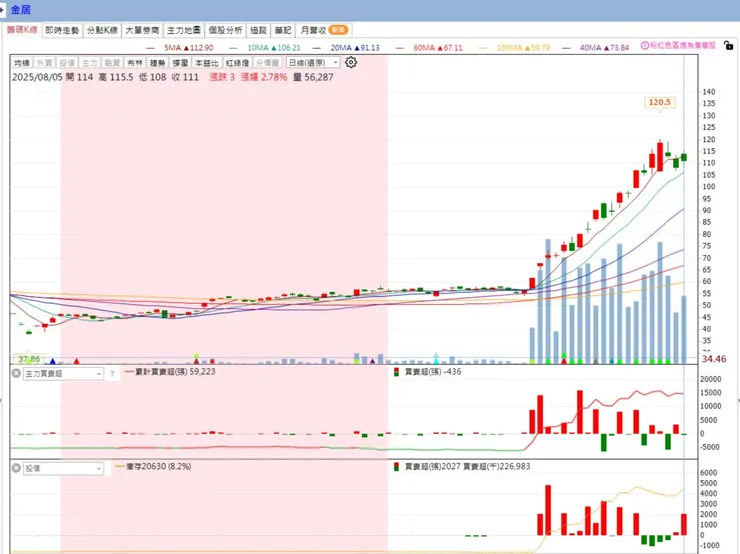Switch to the 分點K線 tab

pos(102,30)
